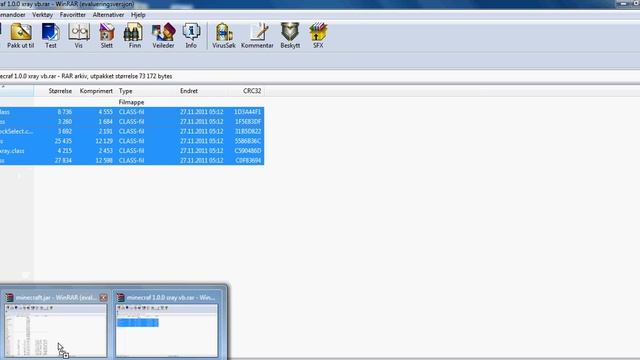Open the Finn search tool
The width and height of the screenshot is (640, 360).
click(x=135, y=36)
